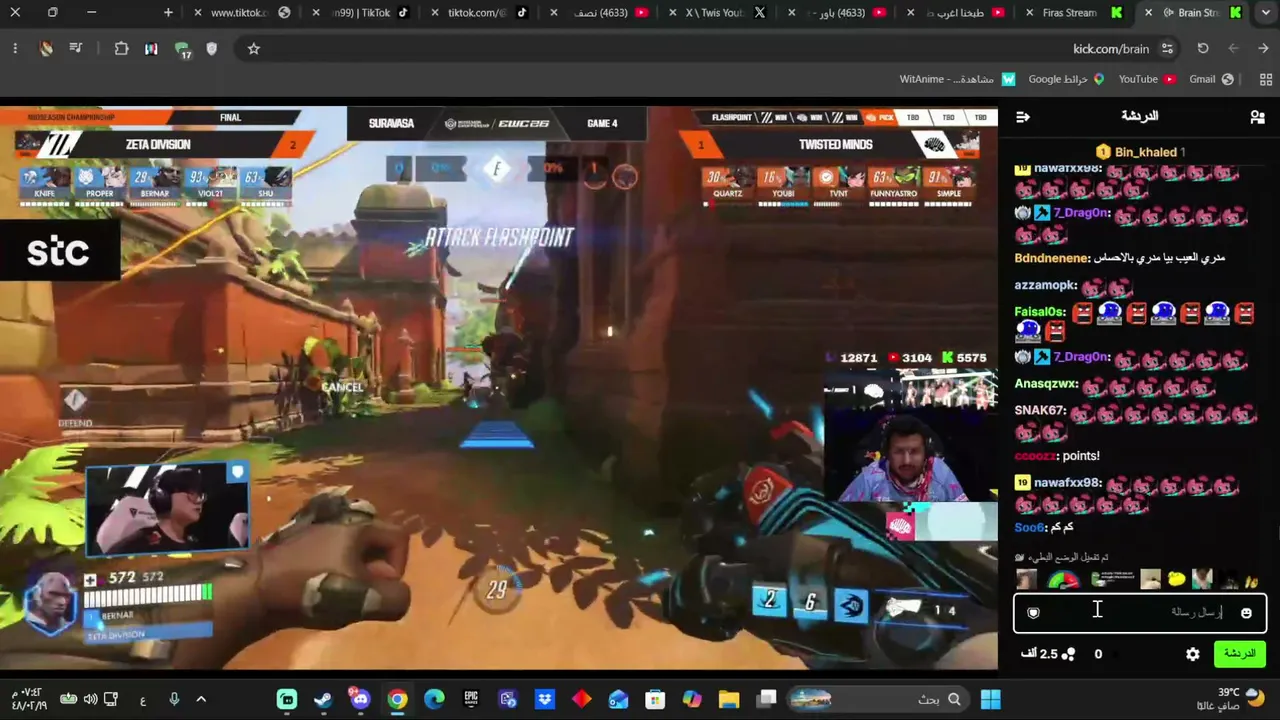1280x720 pixels.
Task: Open volume control in system tray
Action: [91, 699]
